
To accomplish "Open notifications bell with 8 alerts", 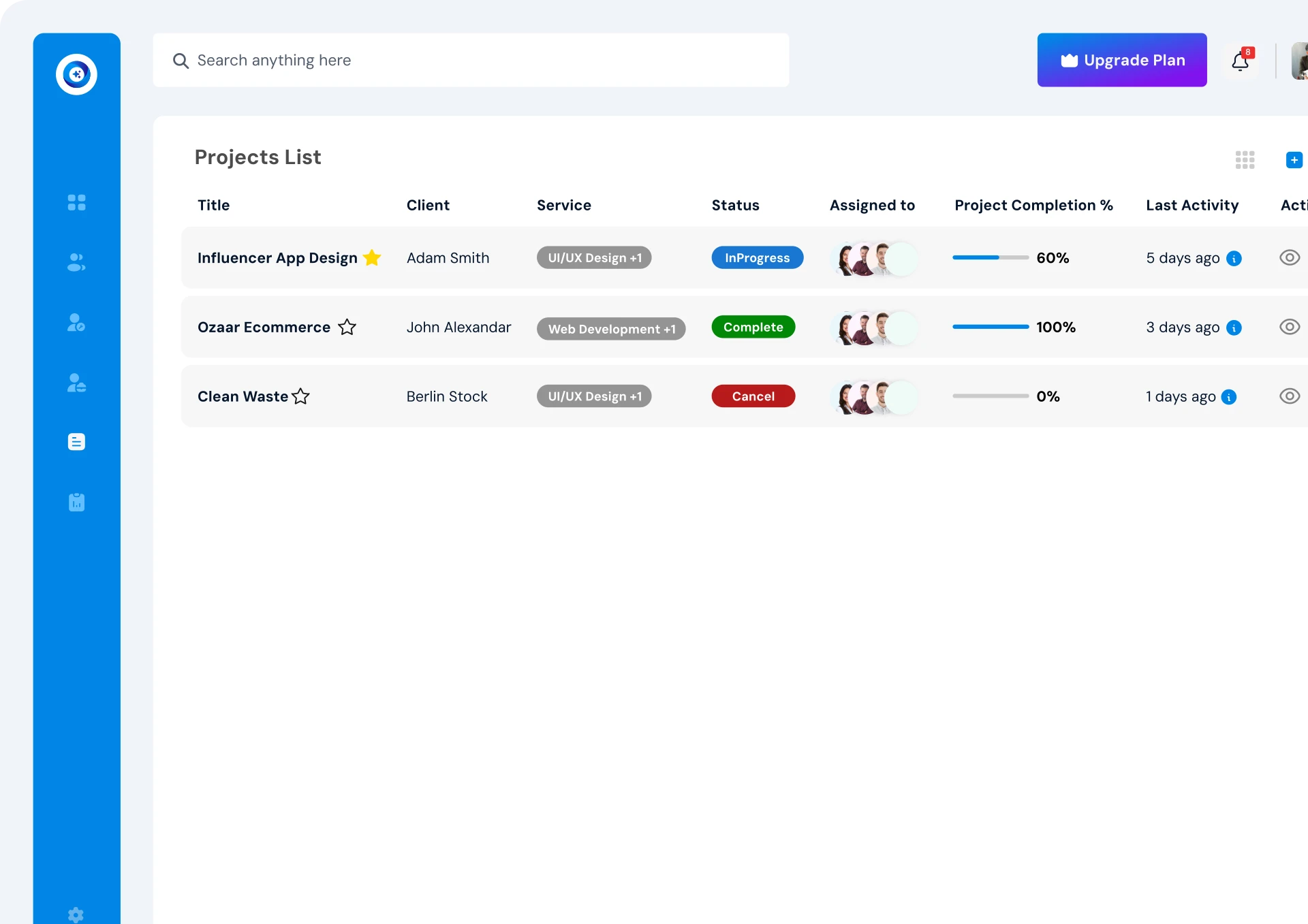I will click(x=1241, y=61).
